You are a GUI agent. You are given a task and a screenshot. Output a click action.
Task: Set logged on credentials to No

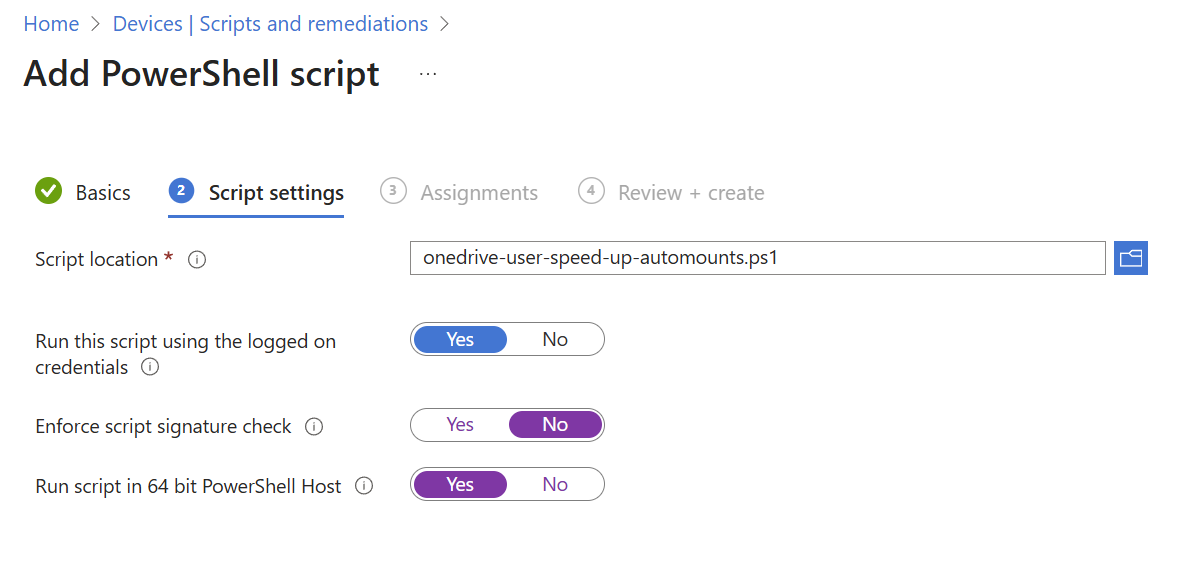pos(555,340)
